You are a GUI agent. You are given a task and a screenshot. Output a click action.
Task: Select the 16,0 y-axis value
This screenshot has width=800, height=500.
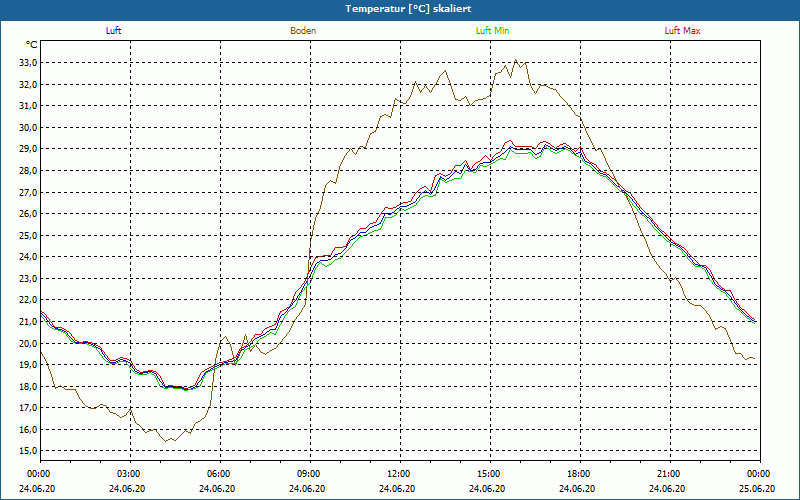click(x=27, y=430)
